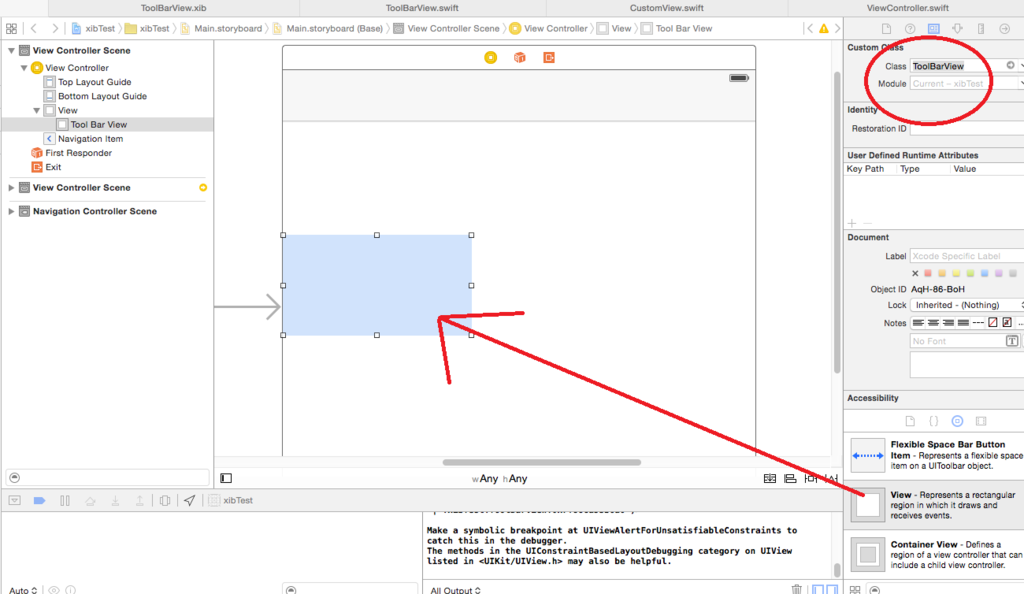
Task: Click the Restoration ID input field
Action: [967, 129]
